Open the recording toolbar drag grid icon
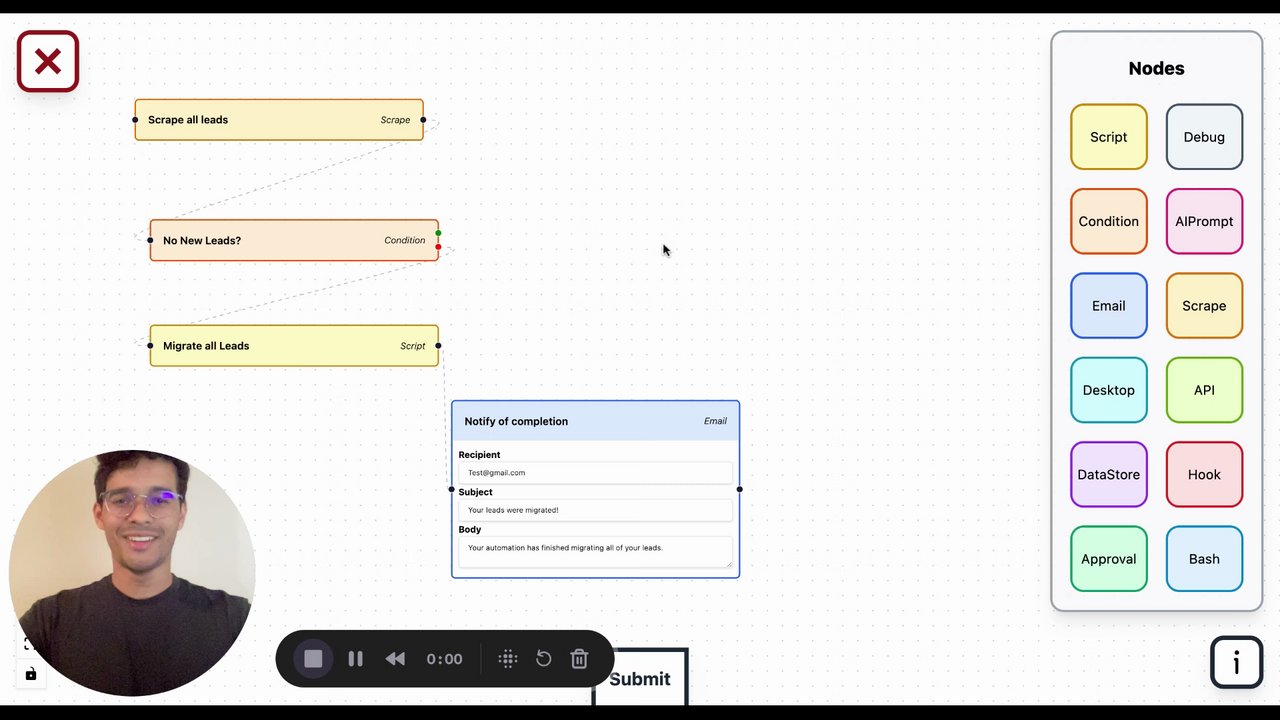The image size is (1280, 720). pos(508,659)
